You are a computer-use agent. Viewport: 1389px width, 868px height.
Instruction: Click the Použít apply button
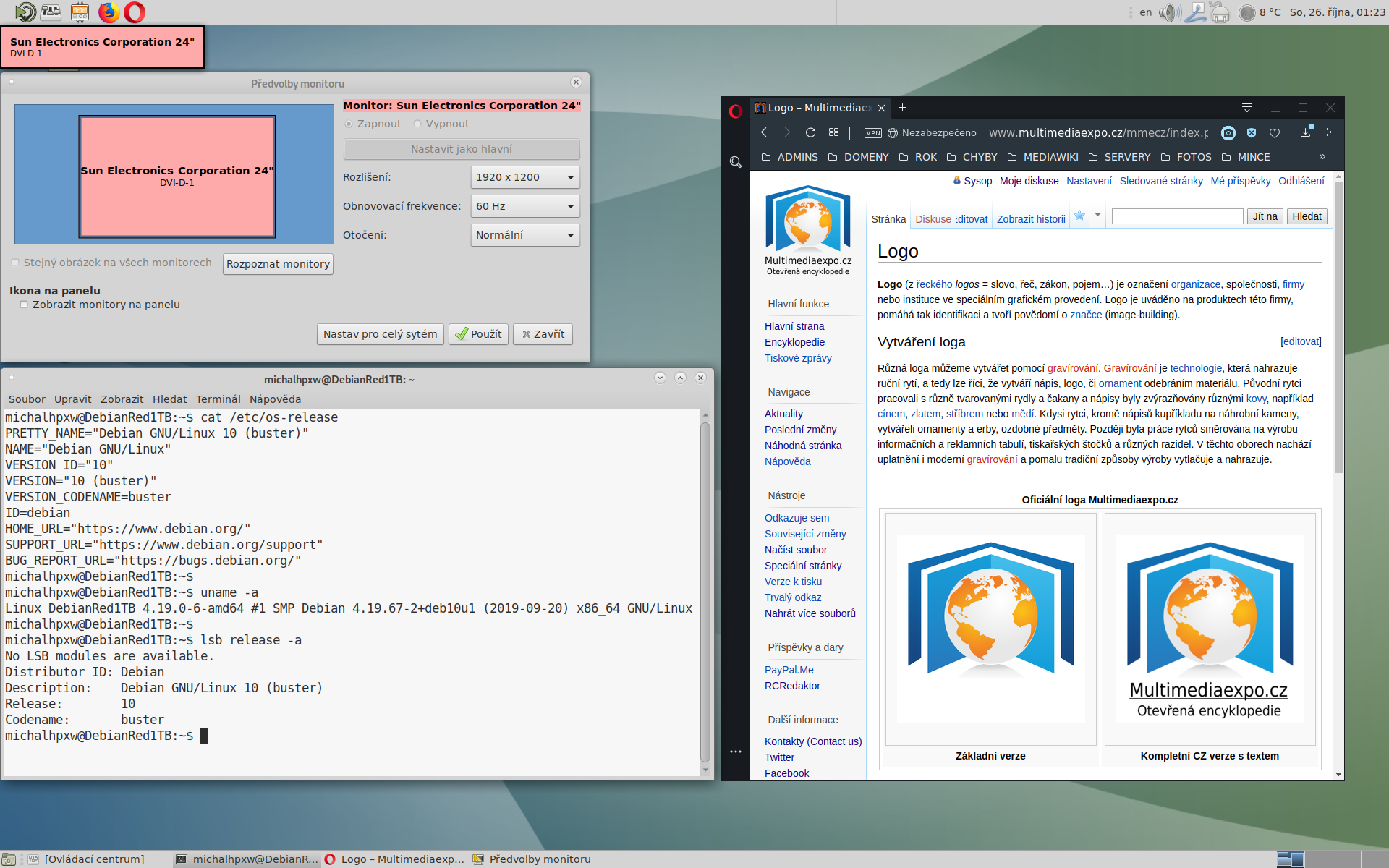click(478, 334)
